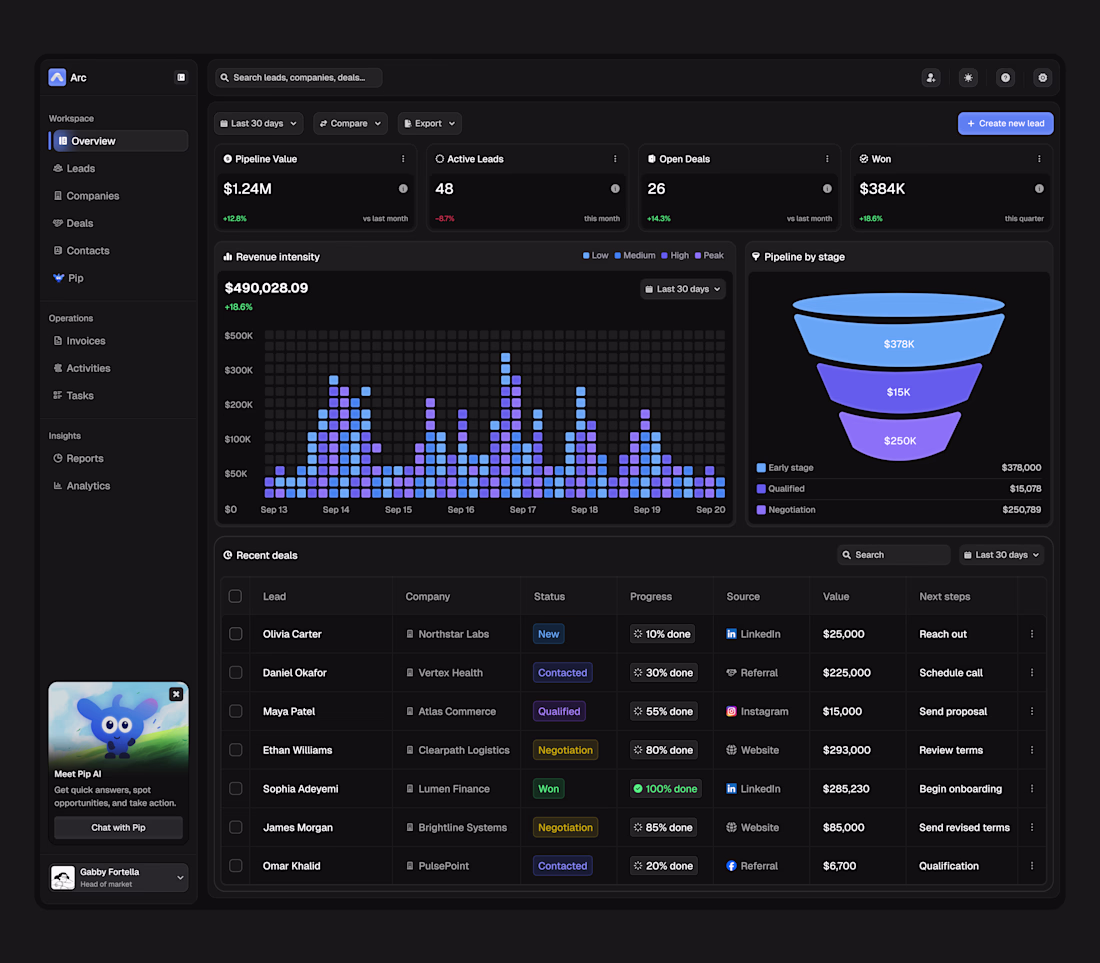Open the help question-mark icon
Image resolution: width=1100 pixels, height=963 pixels.
pyautogui.click(x=1005, y=78)
